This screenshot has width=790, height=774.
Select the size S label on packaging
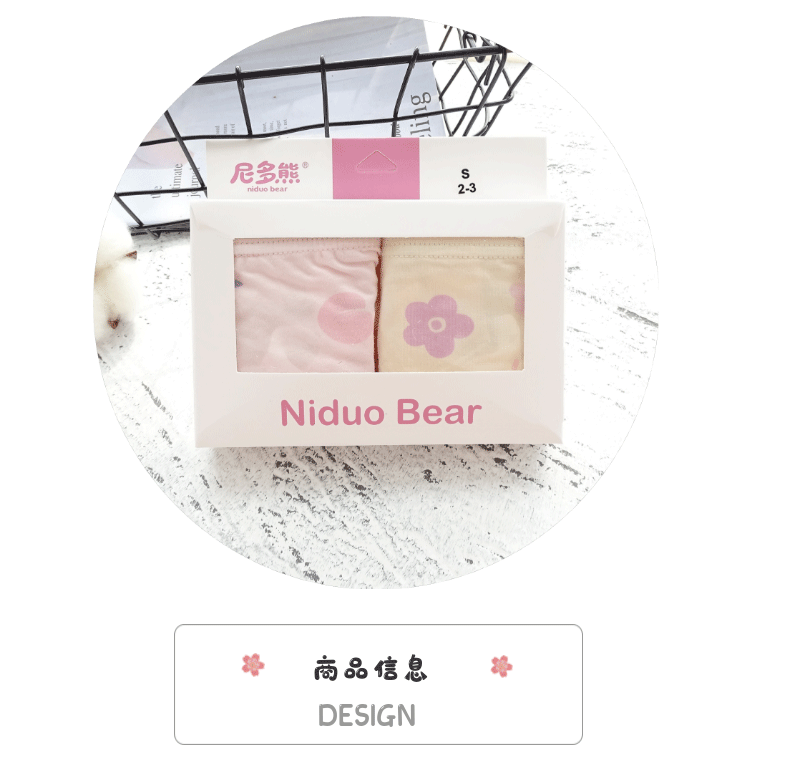(x=465, y=174)
